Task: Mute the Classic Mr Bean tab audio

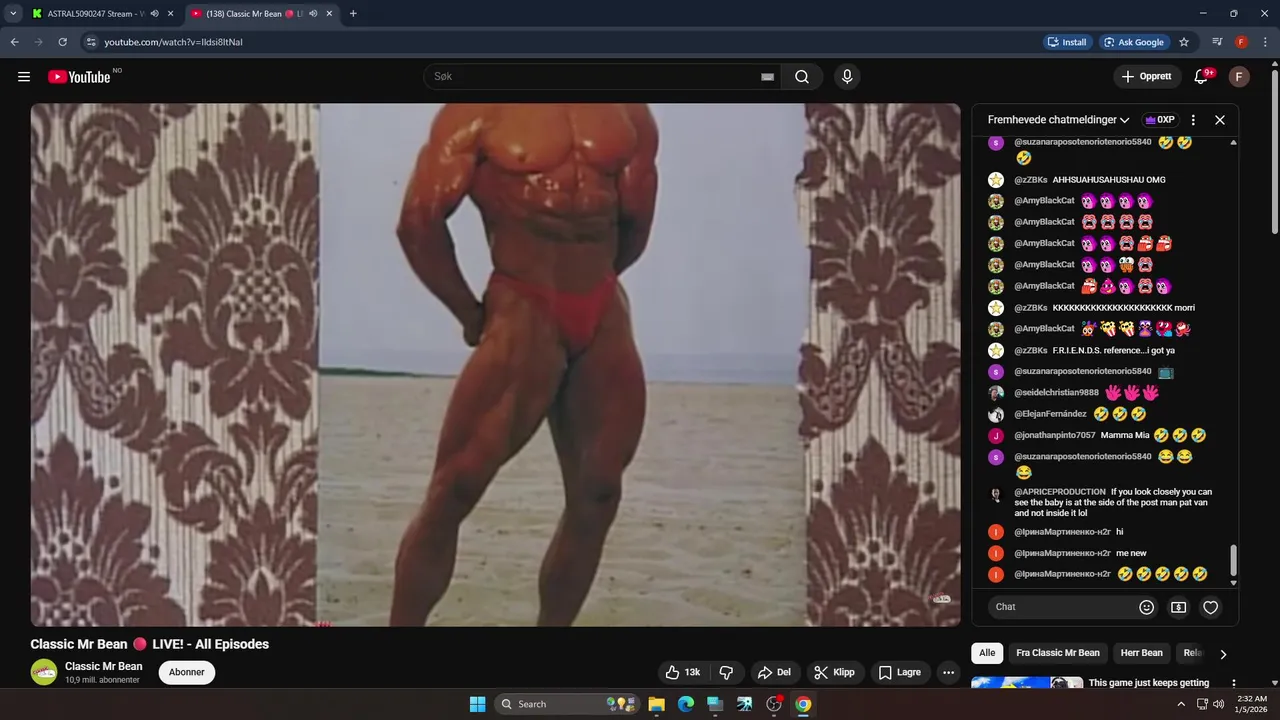Action: pyautogui.click(x=313, y=14)
